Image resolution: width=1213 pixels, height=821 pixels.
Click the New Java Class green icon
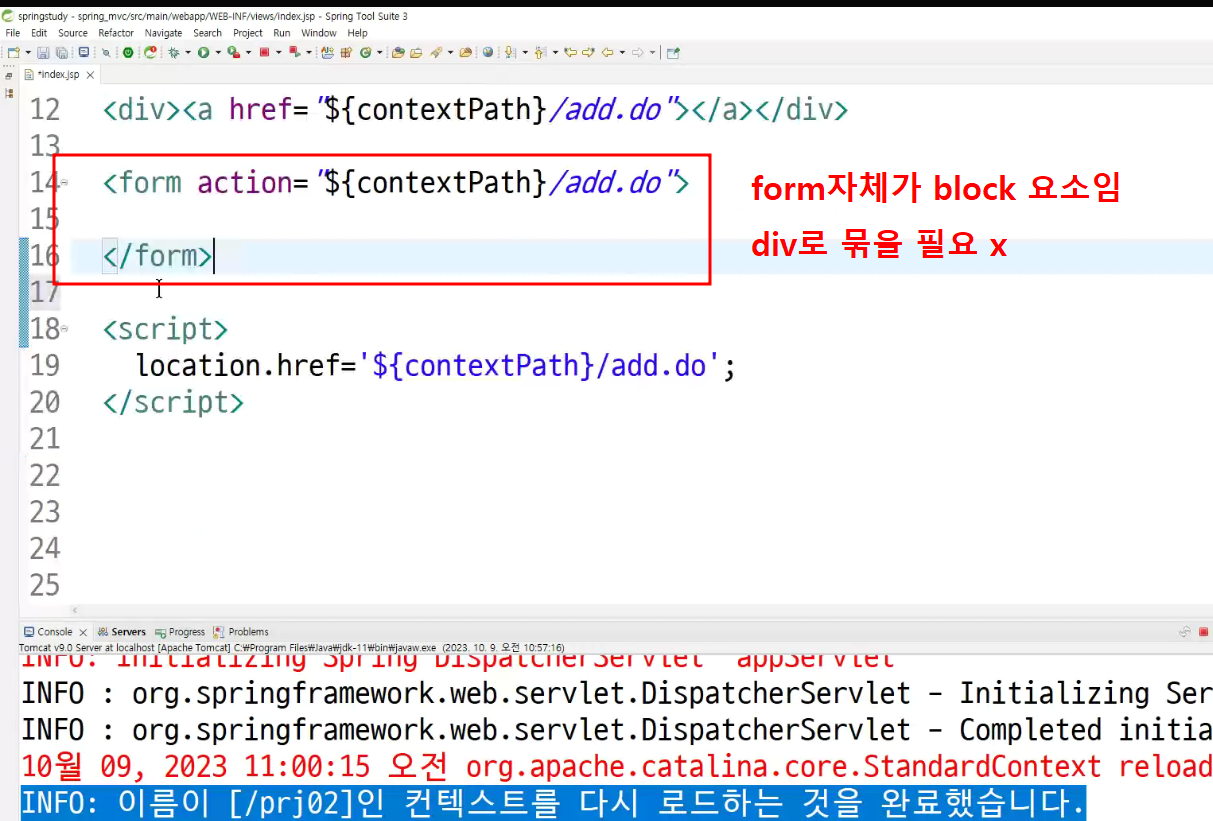coord(365,52)
